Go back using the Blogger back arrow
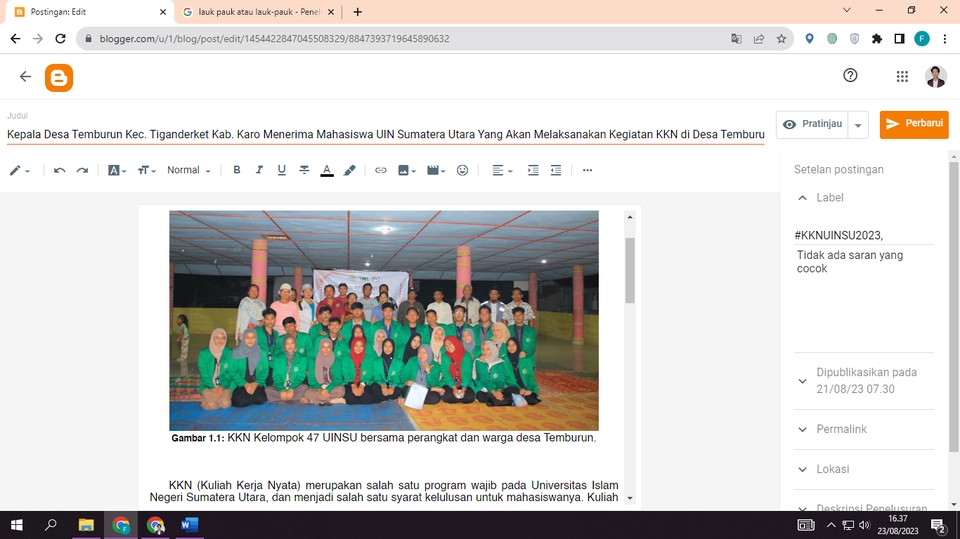Viewport: 960px width, 539px height. (x=25, y=77)
